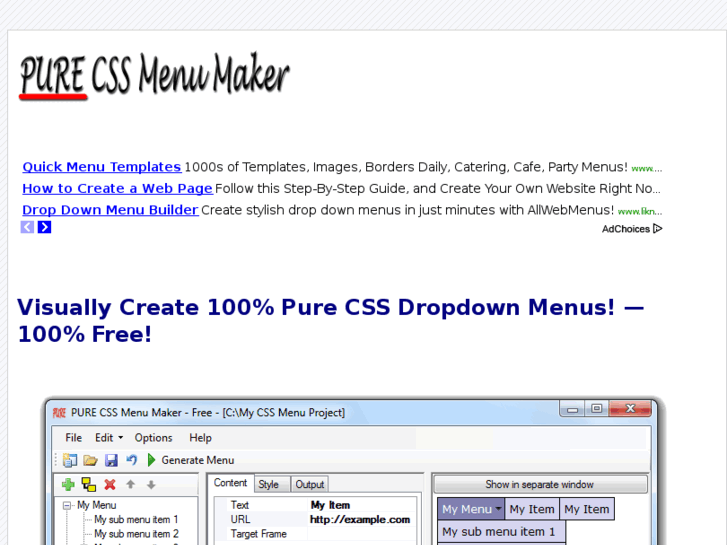This screenshot has height=545, width=727.
Task: Switch to the Output tab
Action: (310, 484)
